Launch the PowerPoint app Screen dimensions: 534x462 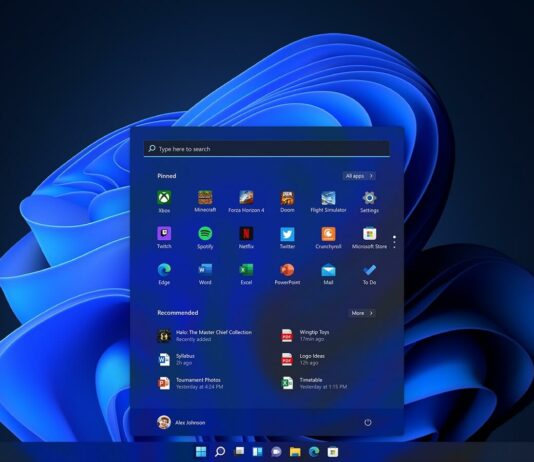click(x=287, y=274)
